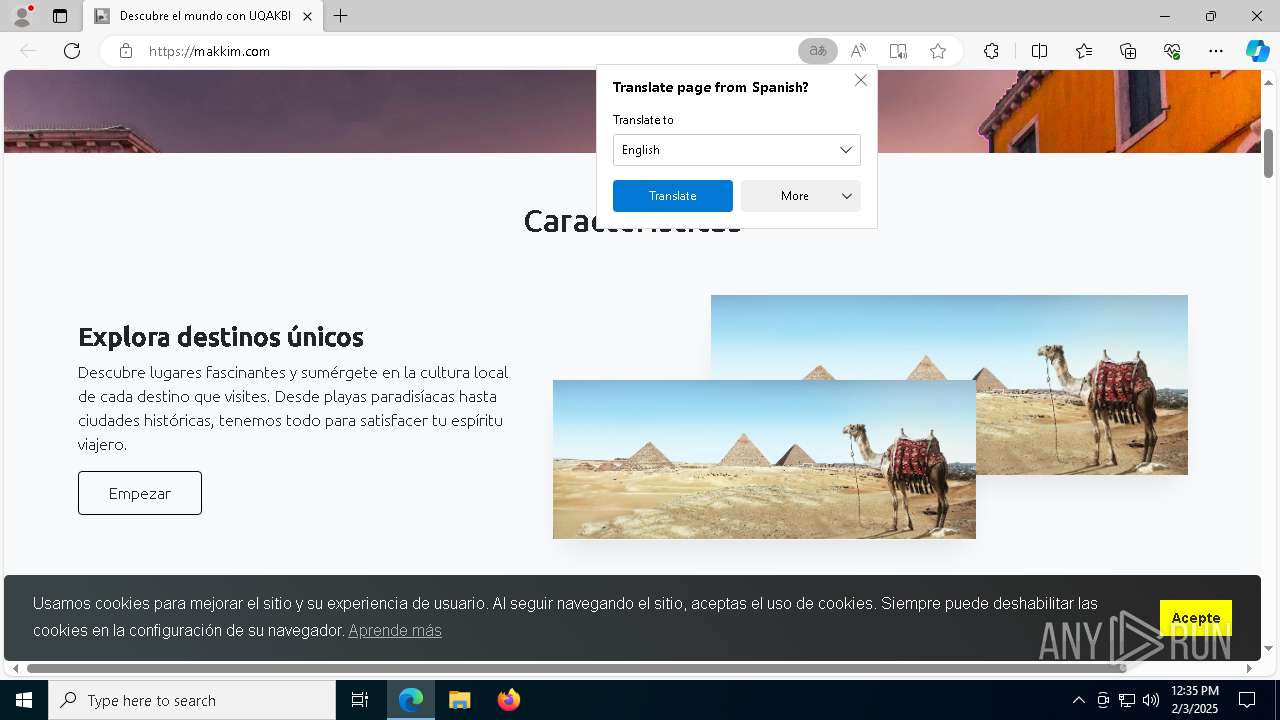
Task: Close the translate popup
Action: point(861,80)
